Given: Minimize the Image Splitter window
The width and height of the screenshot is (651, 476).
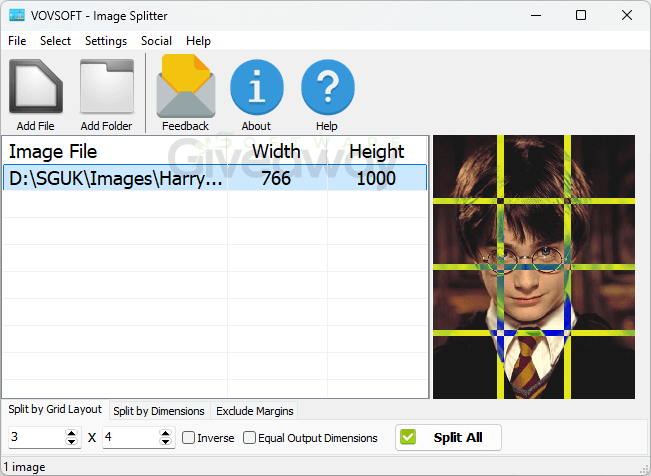Looking at the screenshot, I should click(x=536, y=15).
